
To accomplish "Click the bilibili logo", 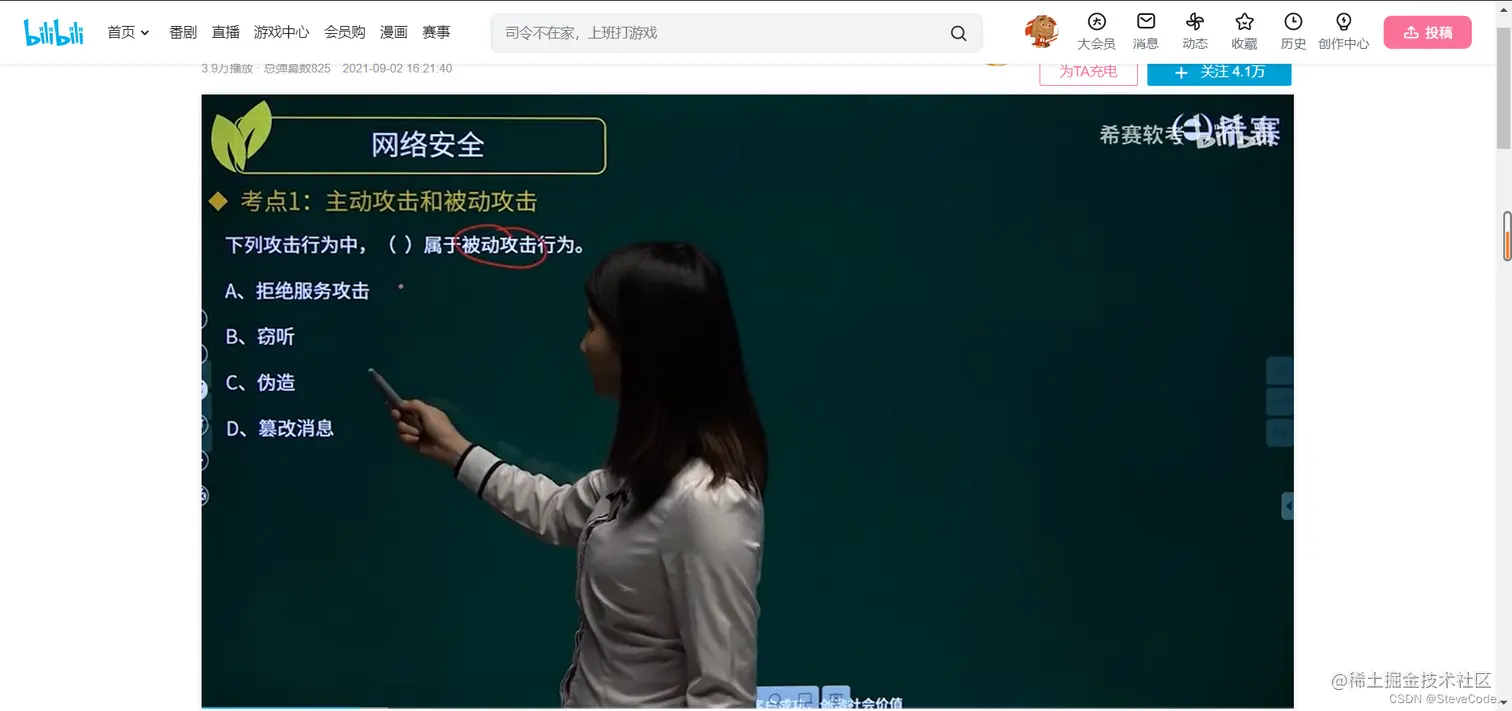I will pos(53,31).
